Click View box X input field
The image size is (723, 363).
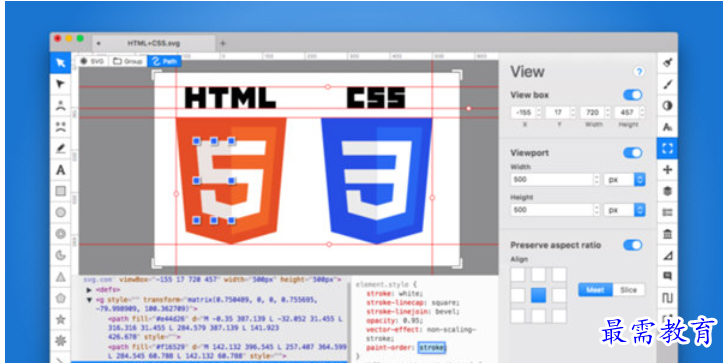[523, 112]
